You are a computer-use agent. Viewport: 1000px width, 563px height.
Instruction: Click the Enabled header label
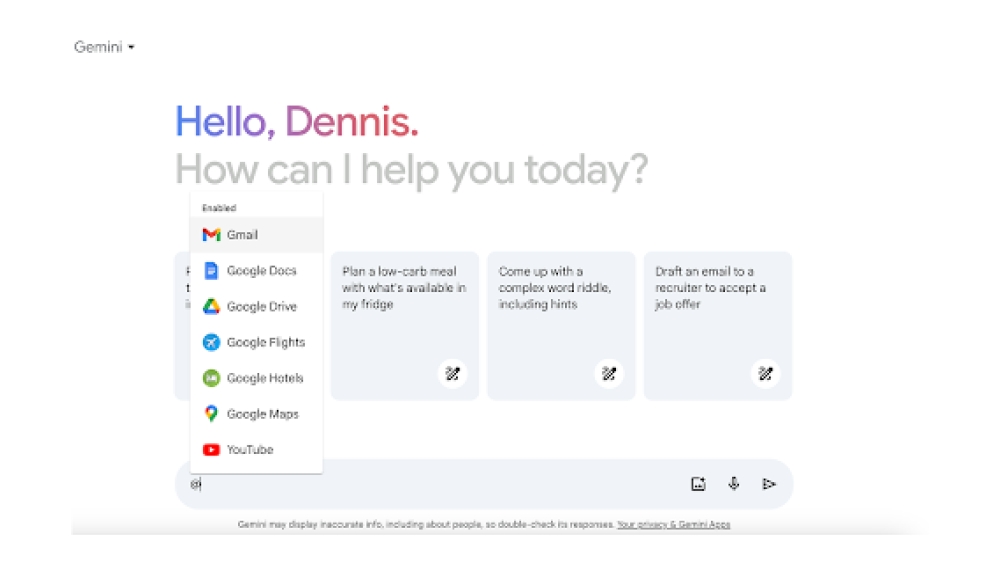click(219, 208)
